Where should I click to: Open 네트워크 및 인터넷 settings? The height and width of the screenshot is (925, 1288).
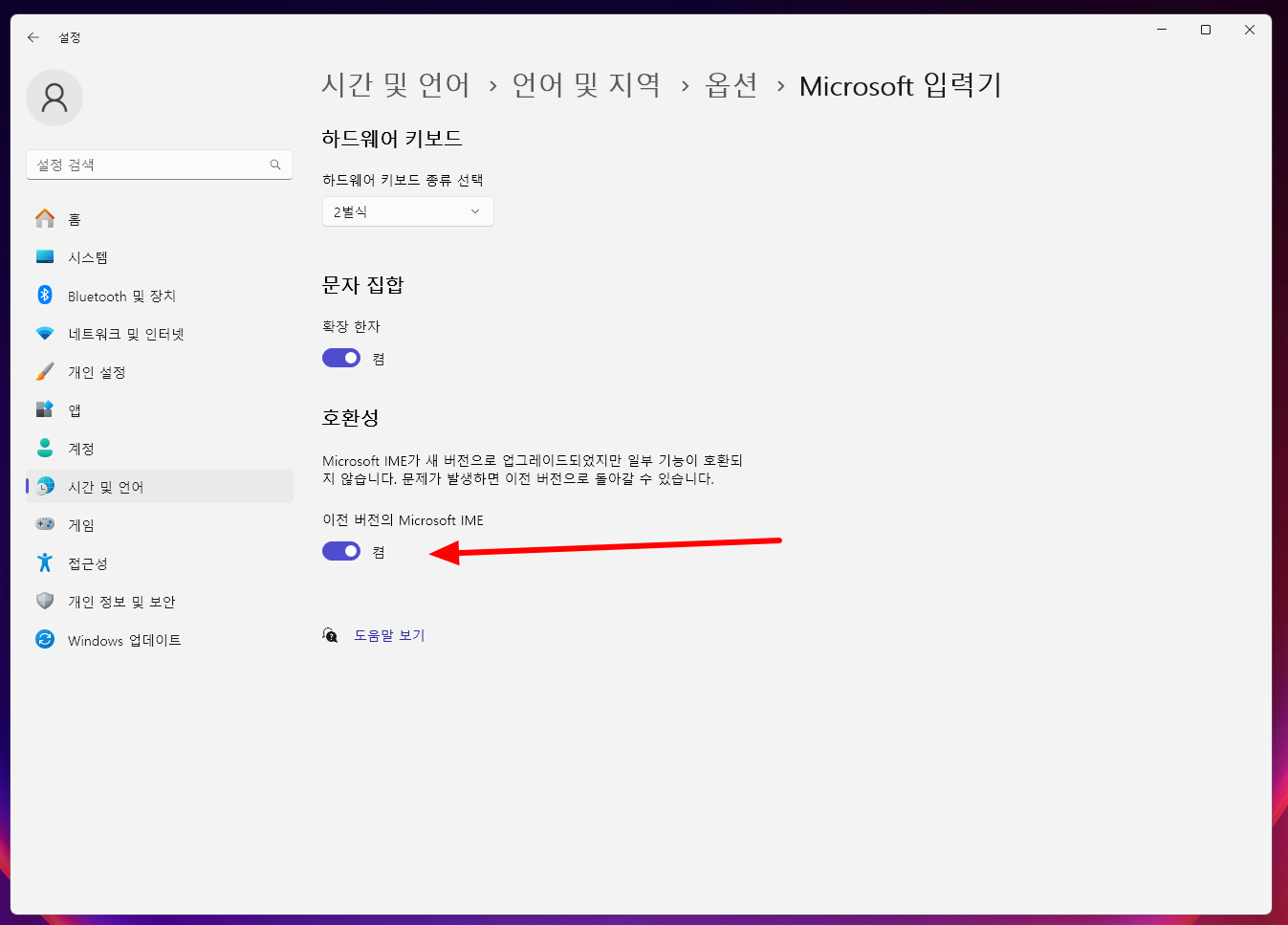[x=160, y=334]
